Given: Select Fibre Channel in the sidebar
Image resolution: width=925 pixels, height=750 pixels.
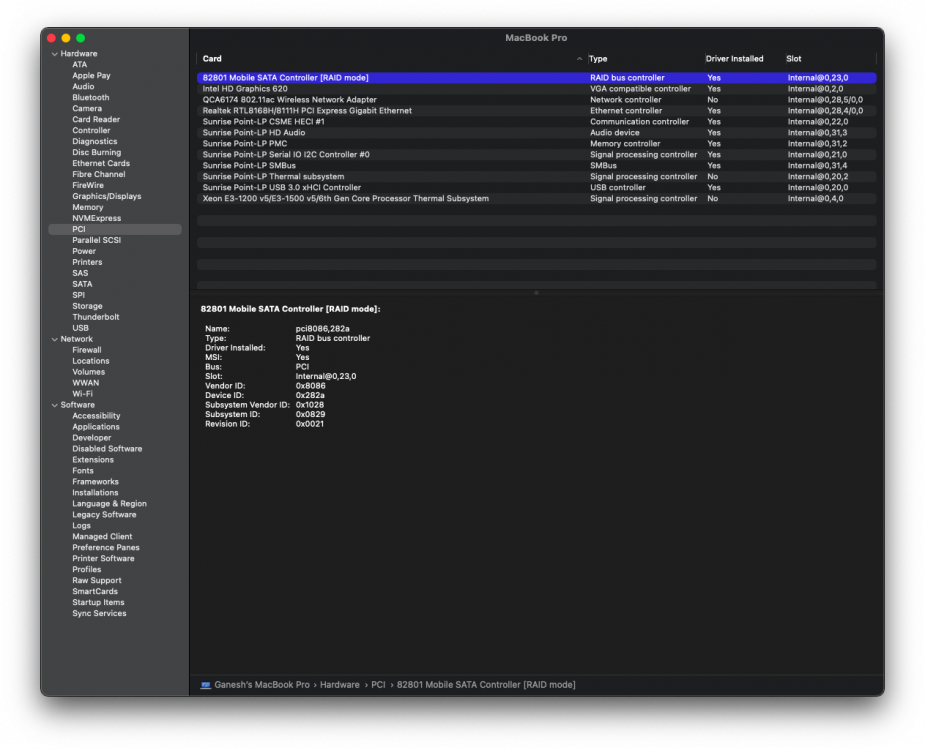Looking at the screenshot, I should coord(99,175).
